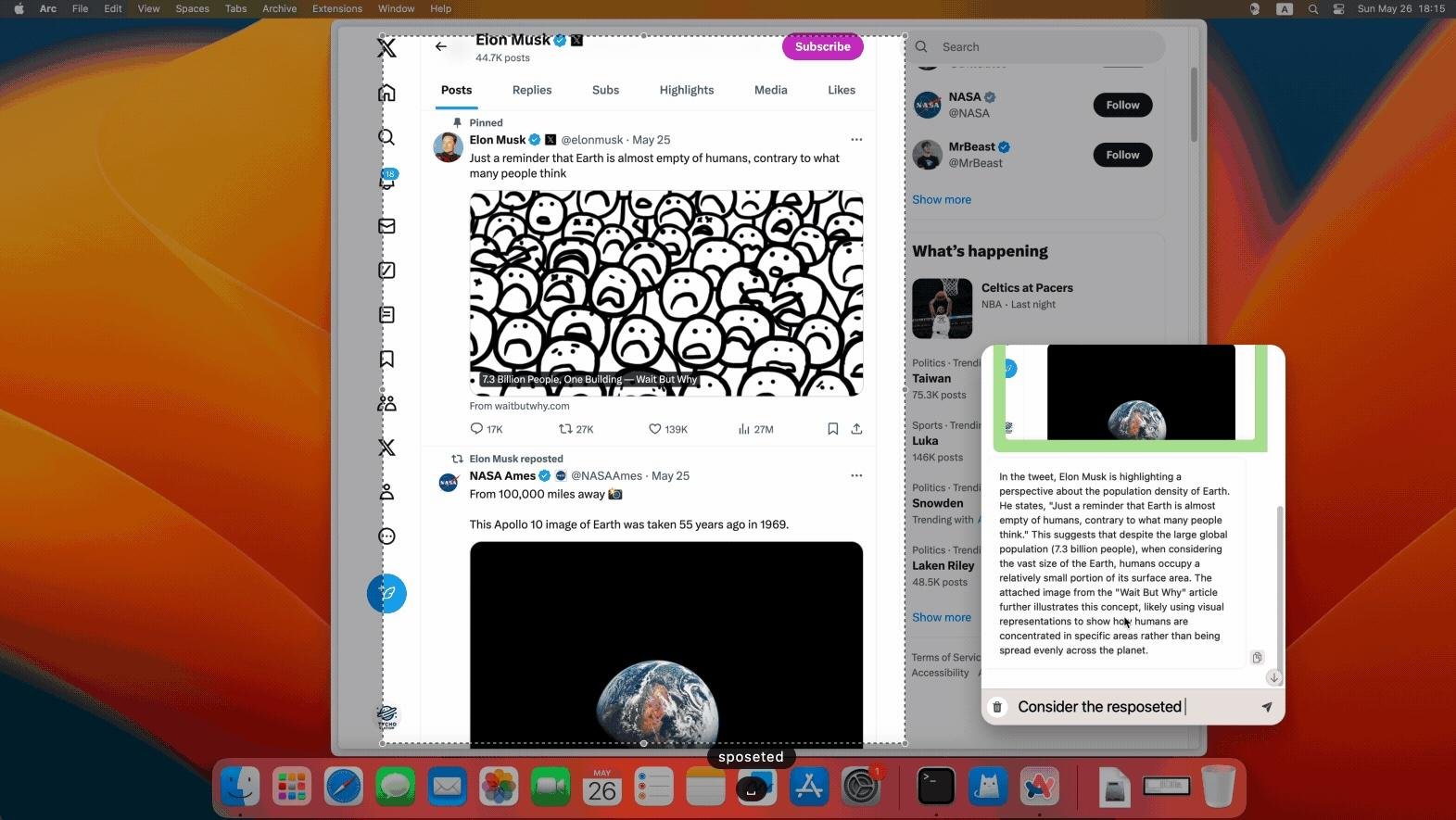Switch to the Likes tab

coord(842,90)
